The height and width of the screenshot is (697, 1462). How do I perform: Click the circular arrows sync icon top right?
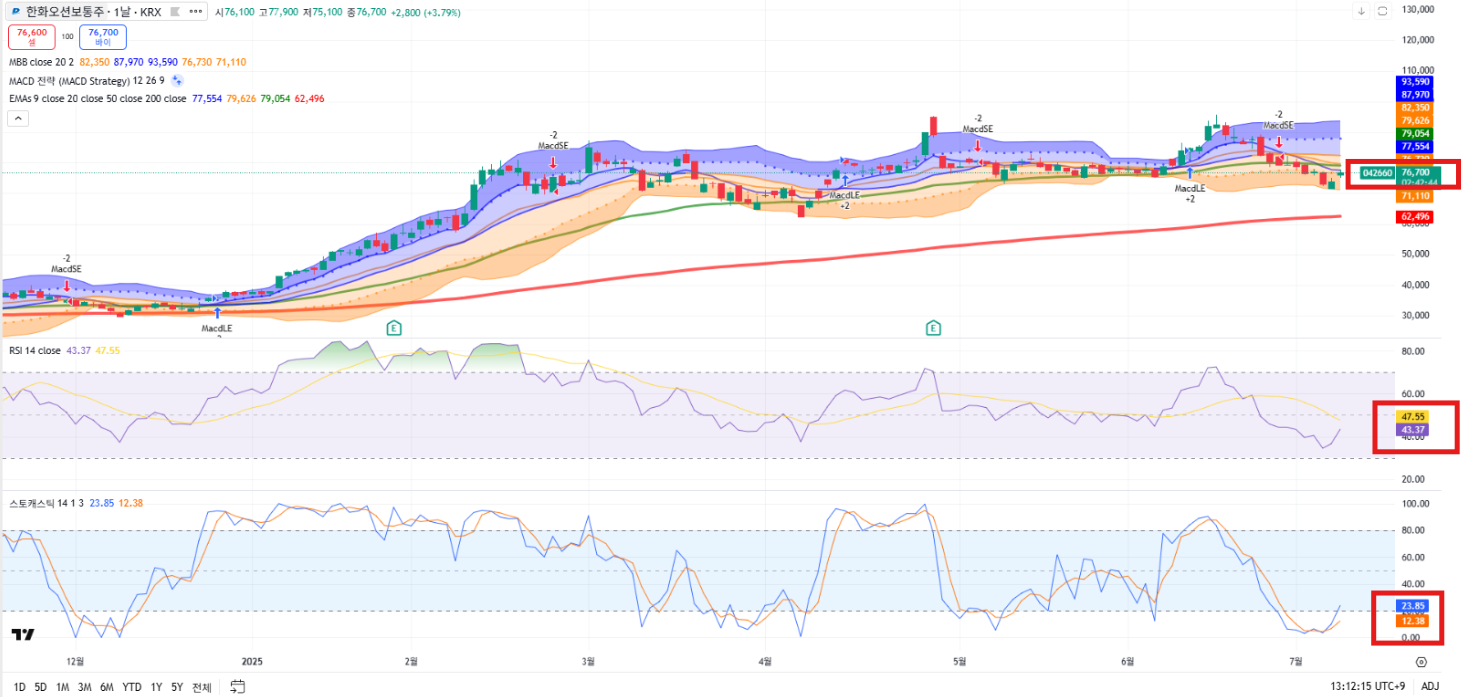[1383, 11]
